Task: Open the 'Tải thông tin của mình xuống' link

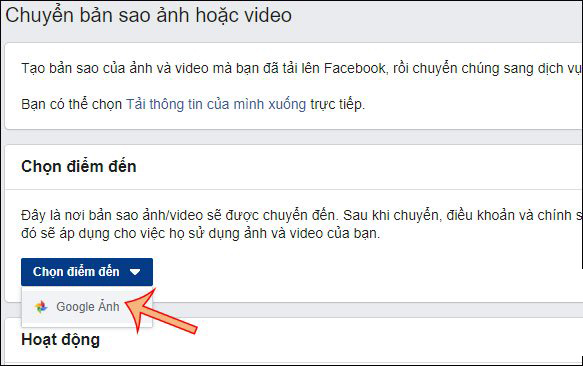Action: pyautogui.click(x=216, y=105)
